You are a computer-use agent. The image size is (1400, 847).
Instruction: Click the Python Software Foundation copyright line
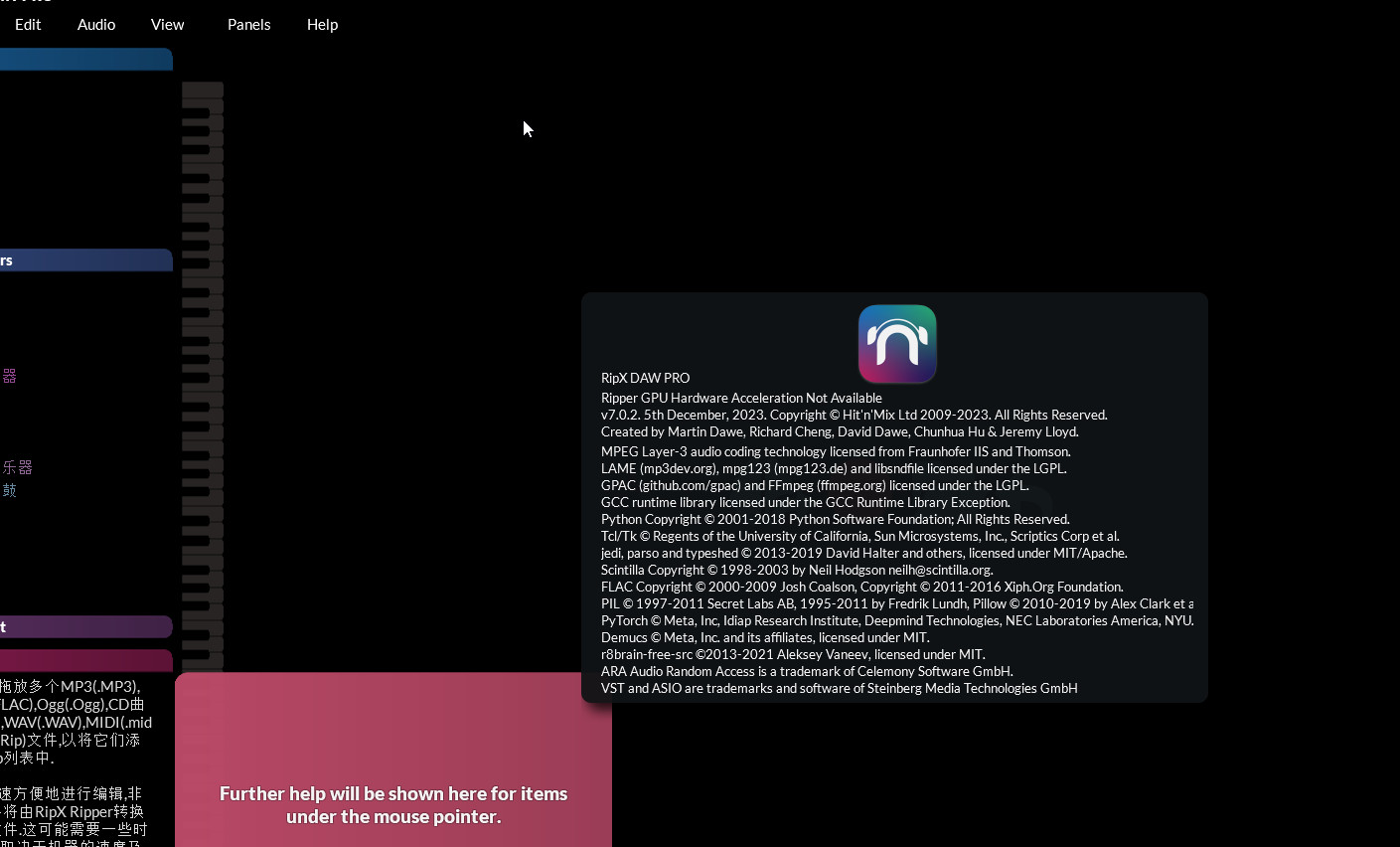836,519
